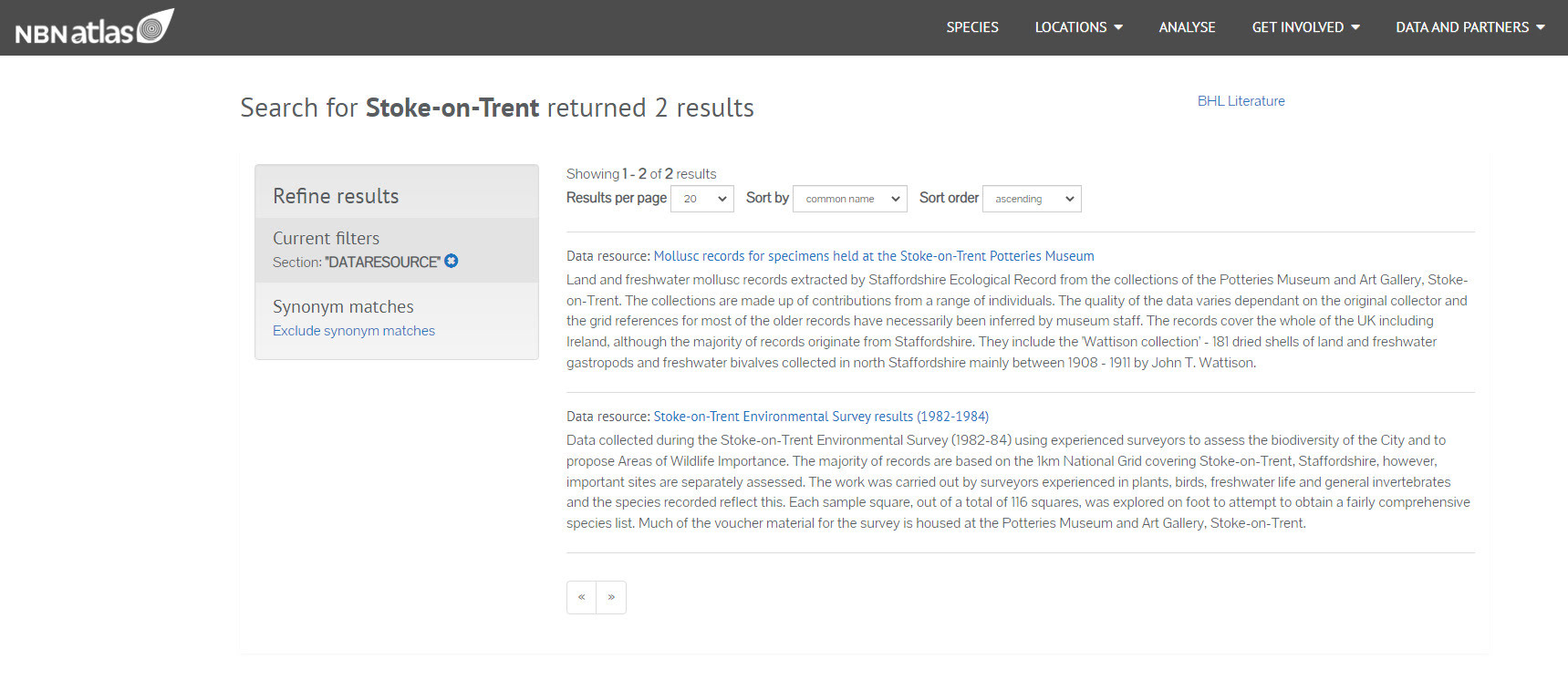This screenshot has width=1568, height=680.
Task: Open the Species menu item
Action: (x=971, y=27)
